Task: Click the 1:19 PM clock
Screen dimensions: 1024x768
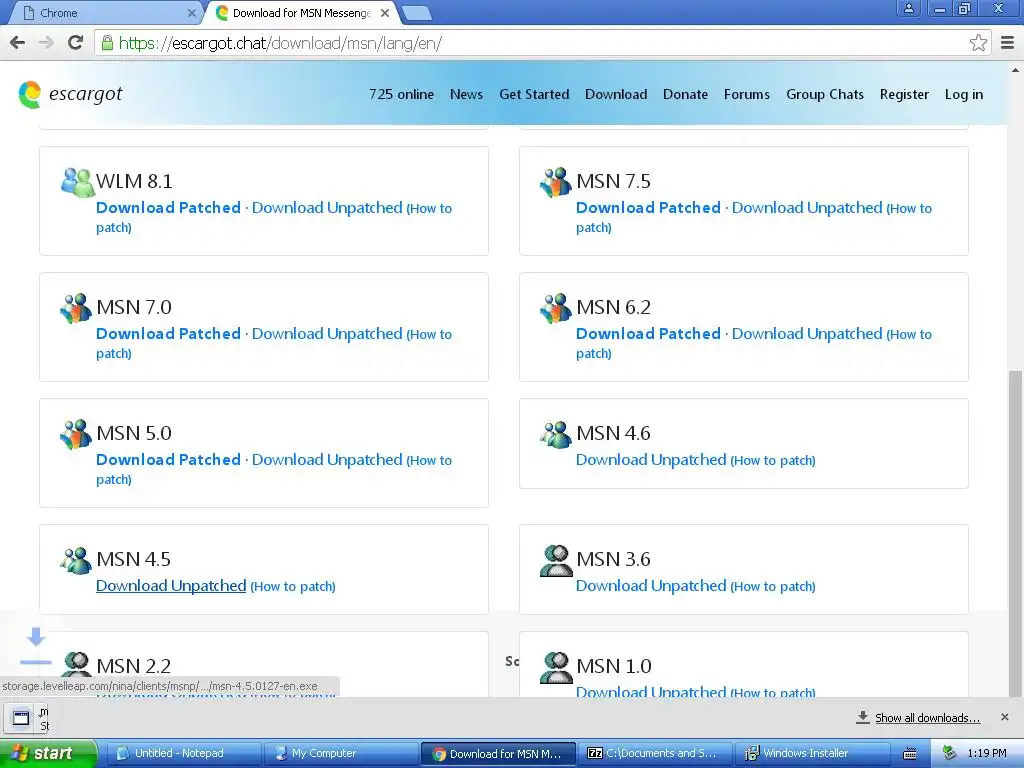Action: pos(987,754)
